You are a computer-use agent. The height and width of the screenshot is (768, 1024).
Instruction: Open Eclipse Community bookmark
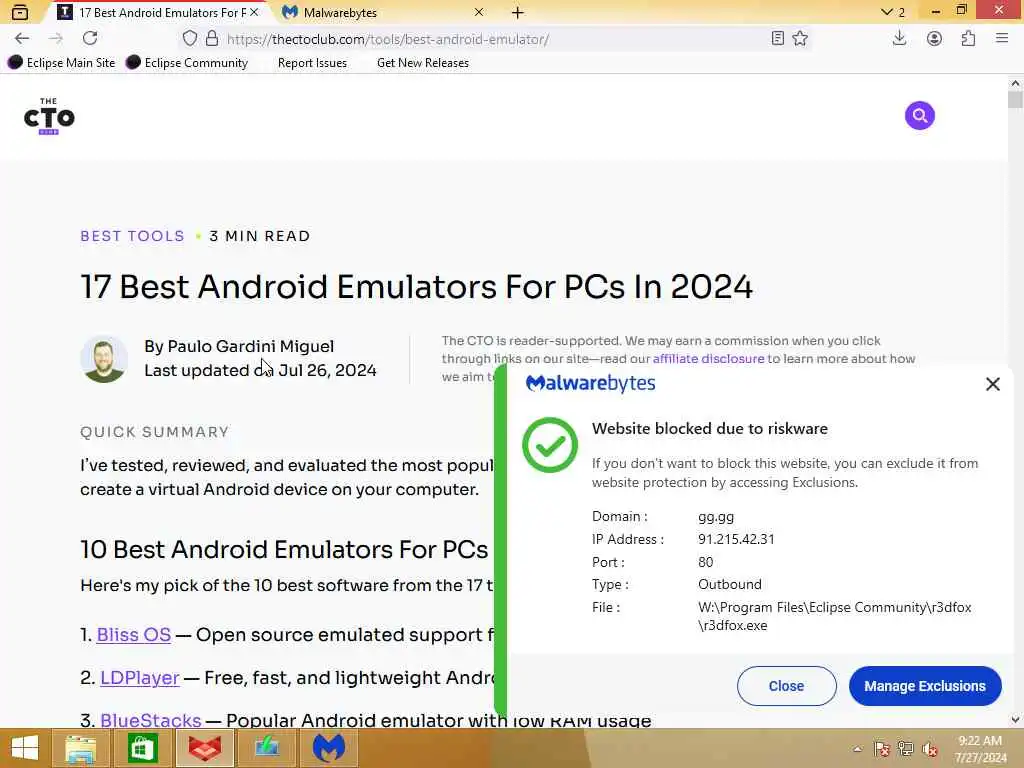pos(187,63)
